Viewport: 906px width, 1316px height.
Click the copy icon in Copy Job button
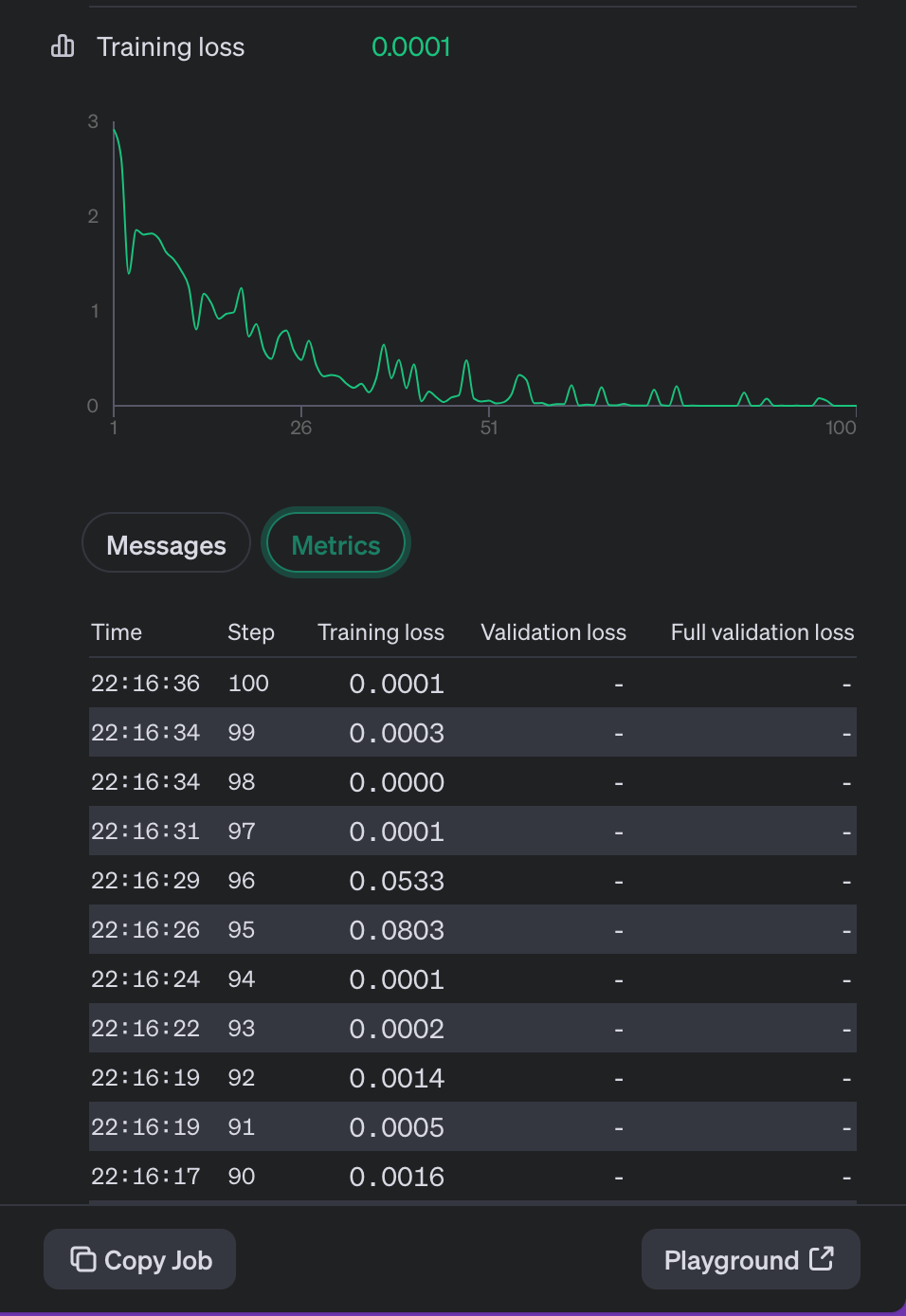83,1259
